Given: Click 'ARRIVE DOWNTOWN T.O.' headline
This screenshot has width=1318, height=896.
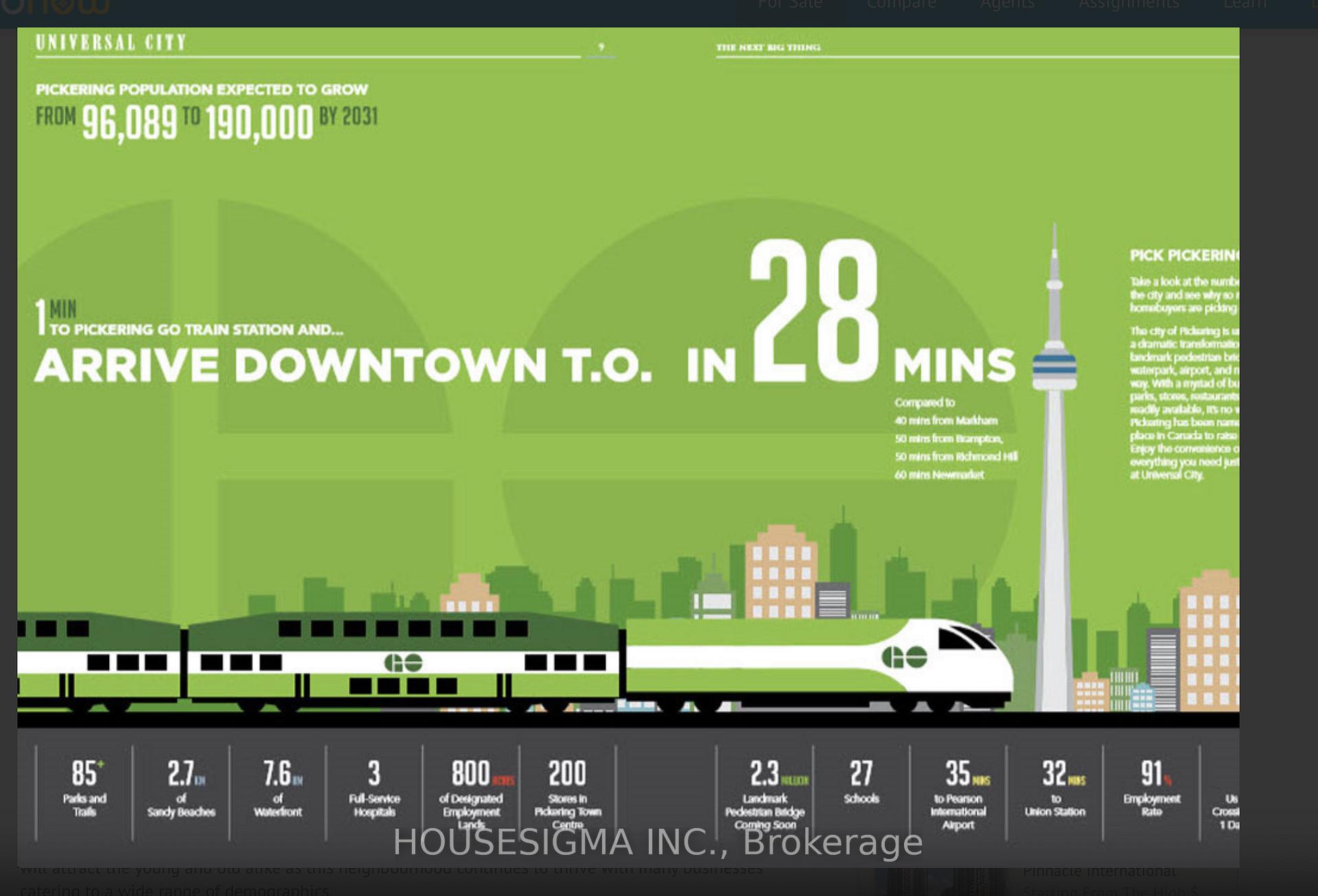Looking at the screenshot, I should (343, 365).
